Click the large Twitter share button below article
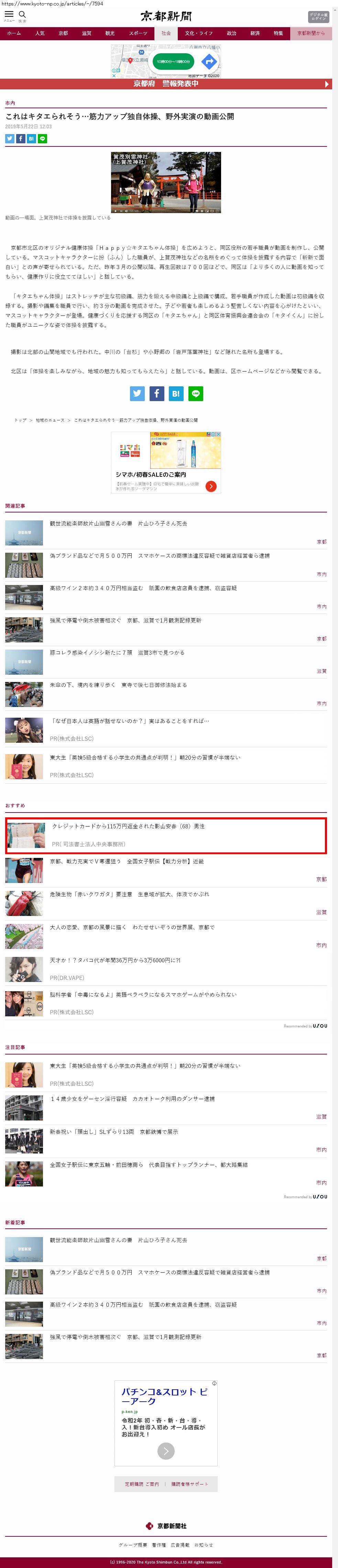 (x=137, y=393)
